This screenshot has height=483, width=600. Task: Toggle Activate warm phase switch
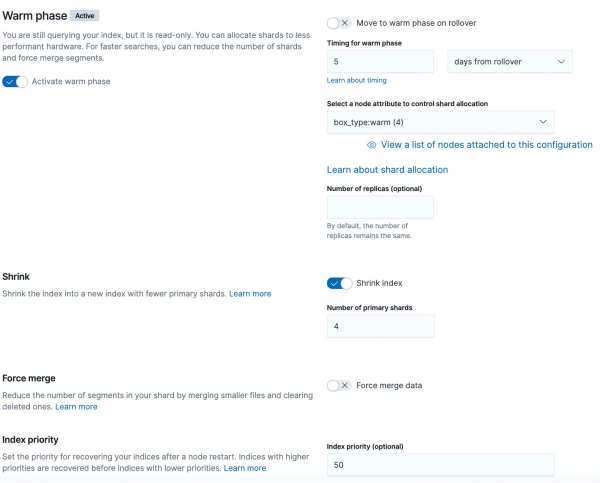tap(15, 81)
